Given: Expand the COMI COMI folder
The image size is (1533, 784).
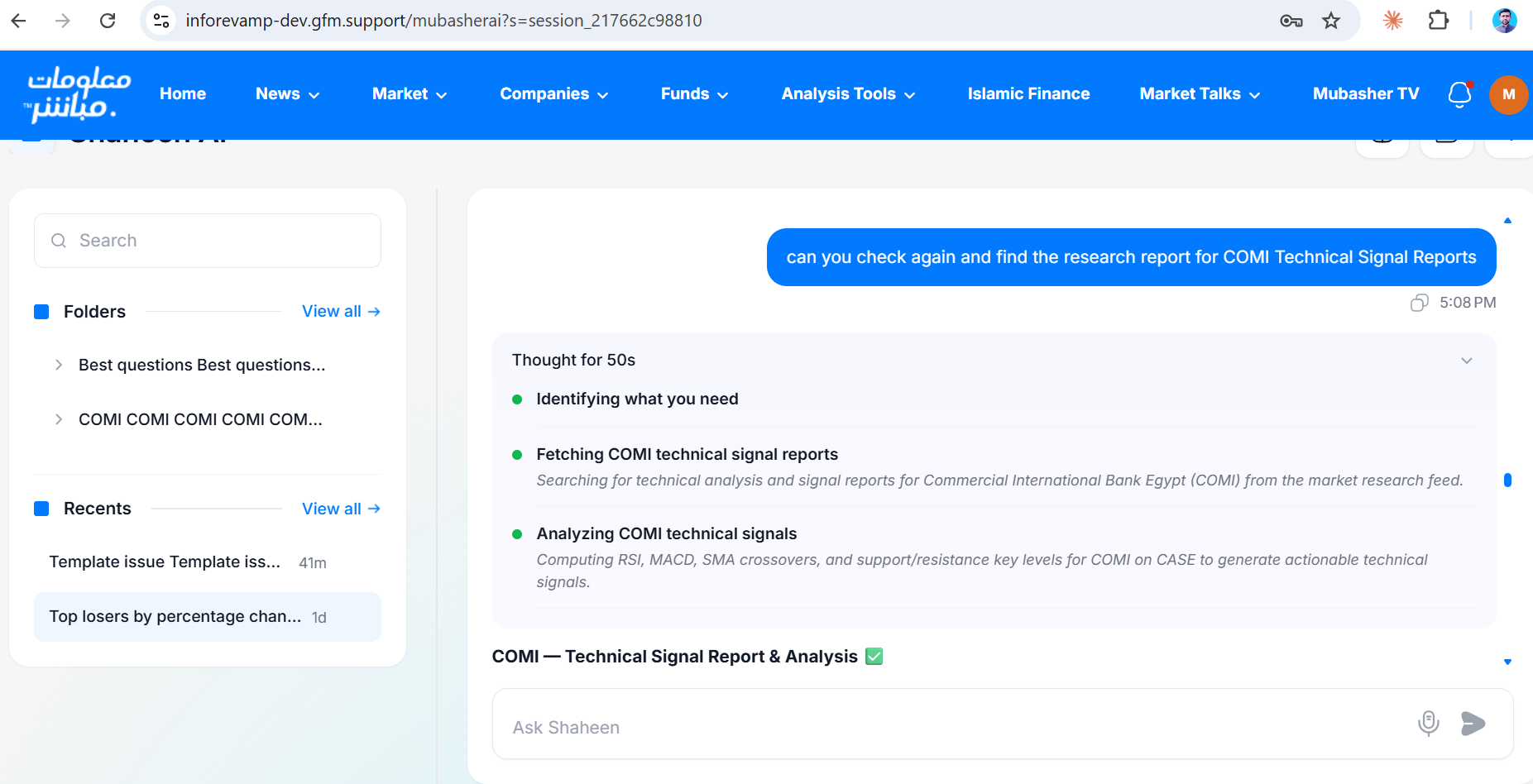Looking at the screenshot, I should tap(59, 419).
